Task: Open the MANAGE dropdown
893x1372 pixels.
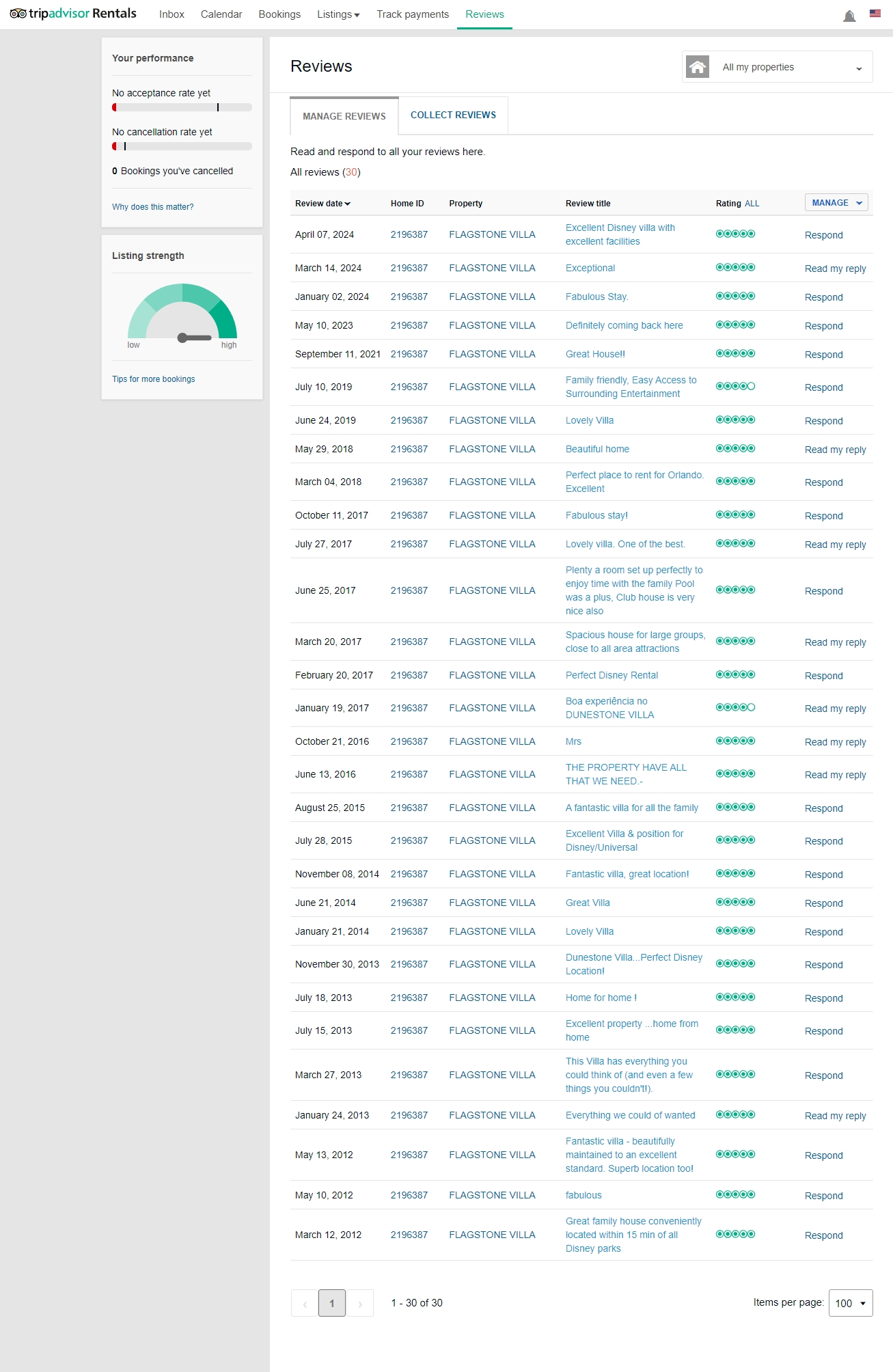Action: point(836,203)
